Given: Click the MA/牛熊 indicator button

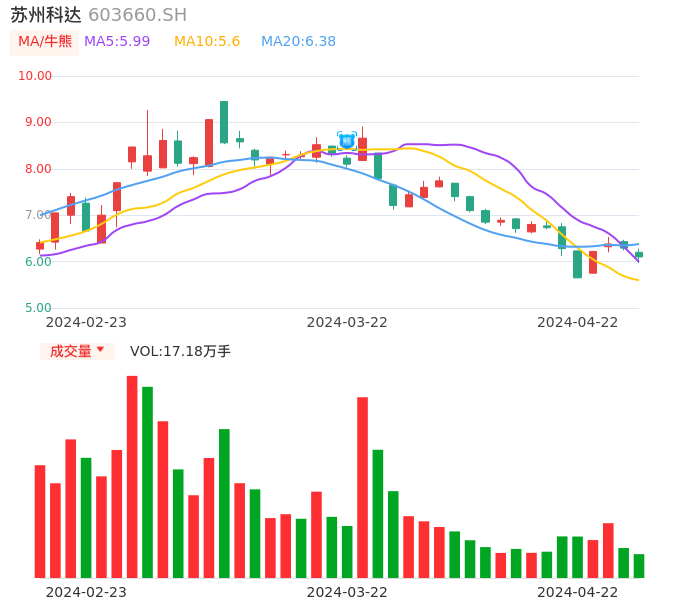Looking at the screenshot, I should point(45,42).
